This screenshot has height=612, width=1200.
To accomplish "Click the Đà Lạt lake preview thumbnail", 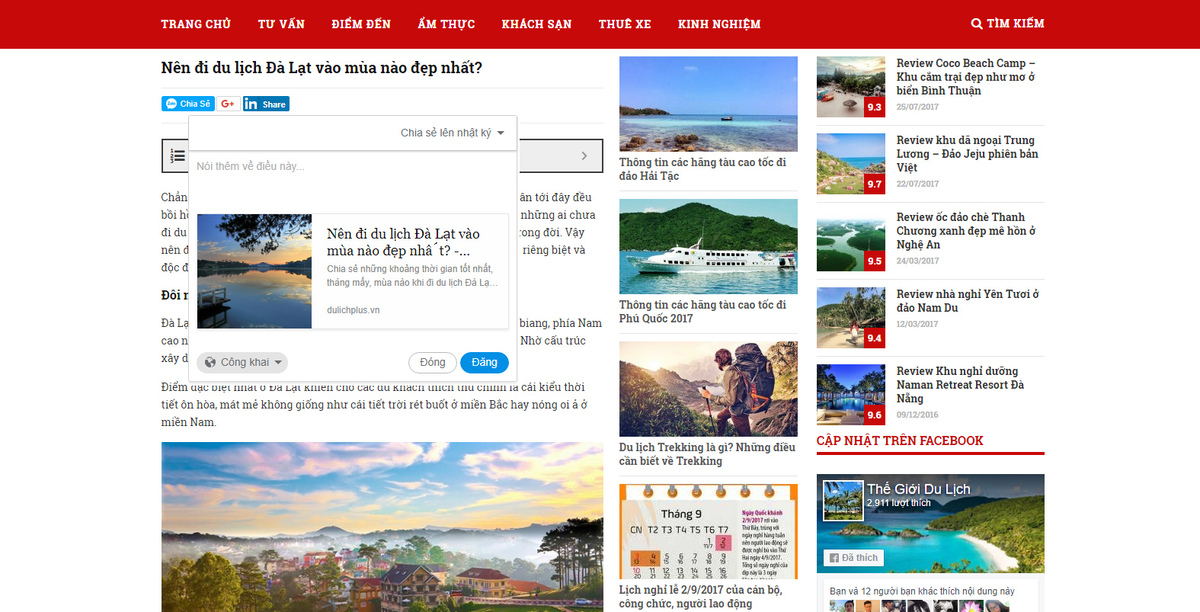I will (255, 271).
